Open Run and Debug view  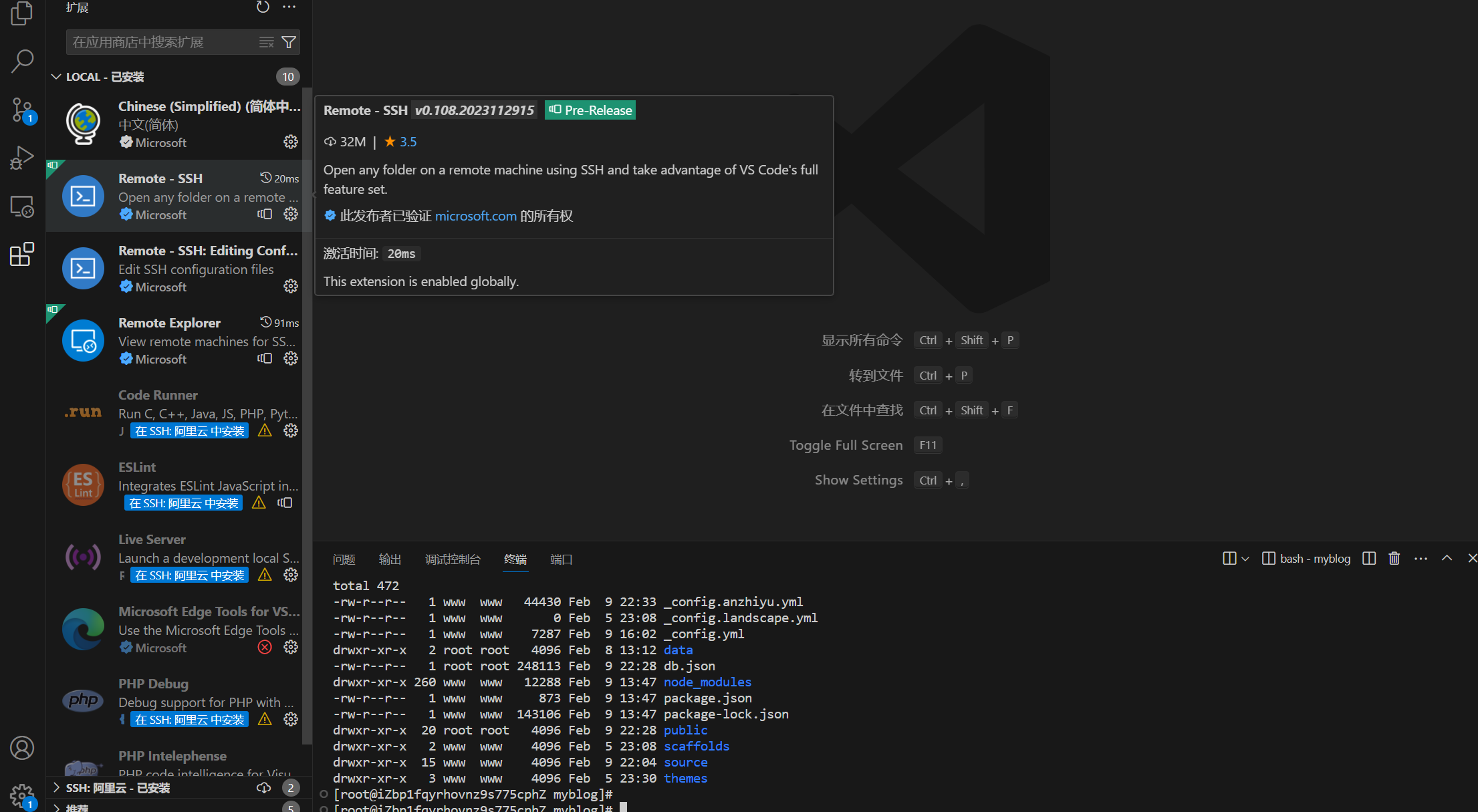[x=22, y=158]
